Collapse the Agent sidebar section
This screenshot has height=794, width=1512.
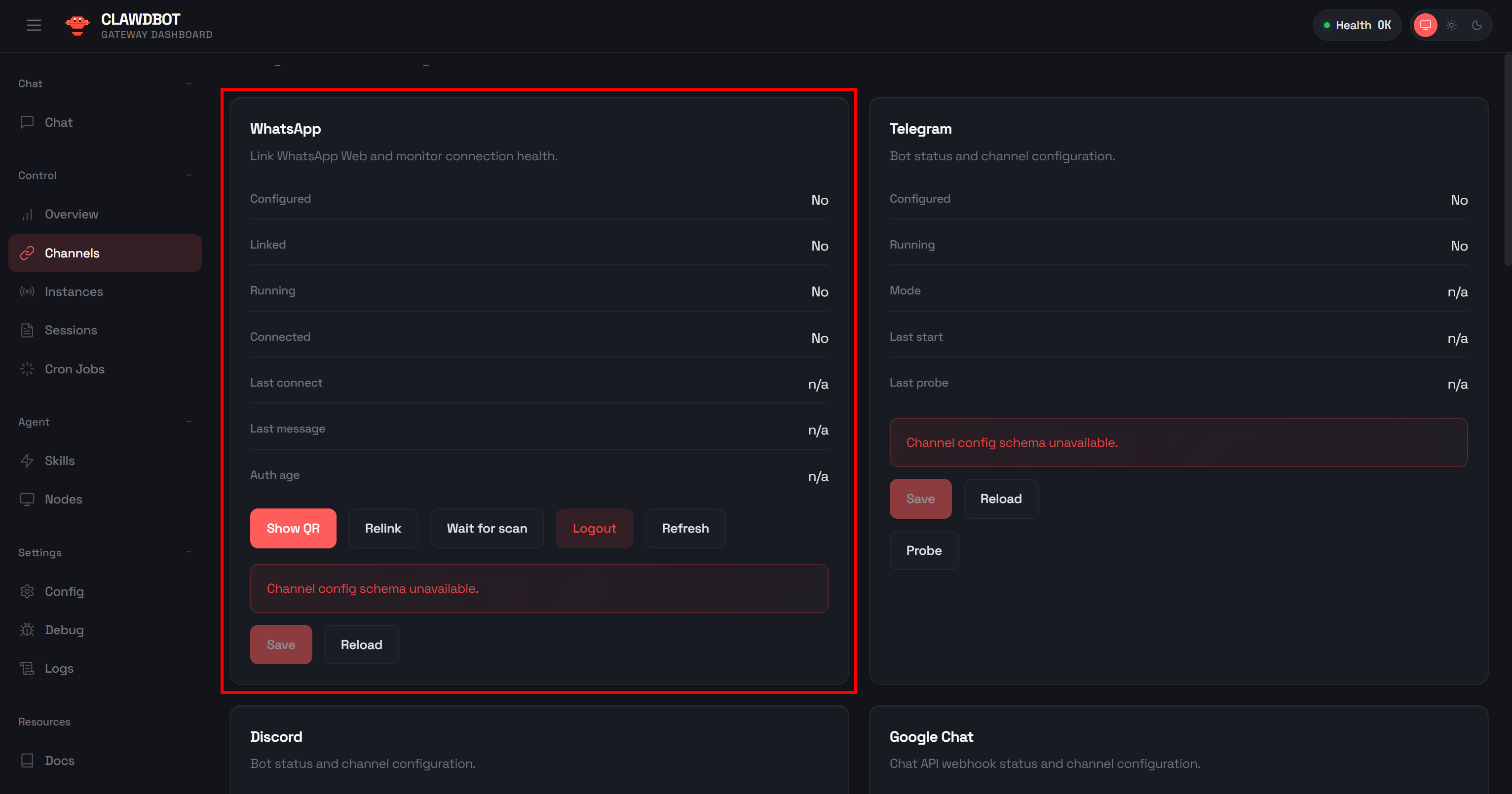189,422
